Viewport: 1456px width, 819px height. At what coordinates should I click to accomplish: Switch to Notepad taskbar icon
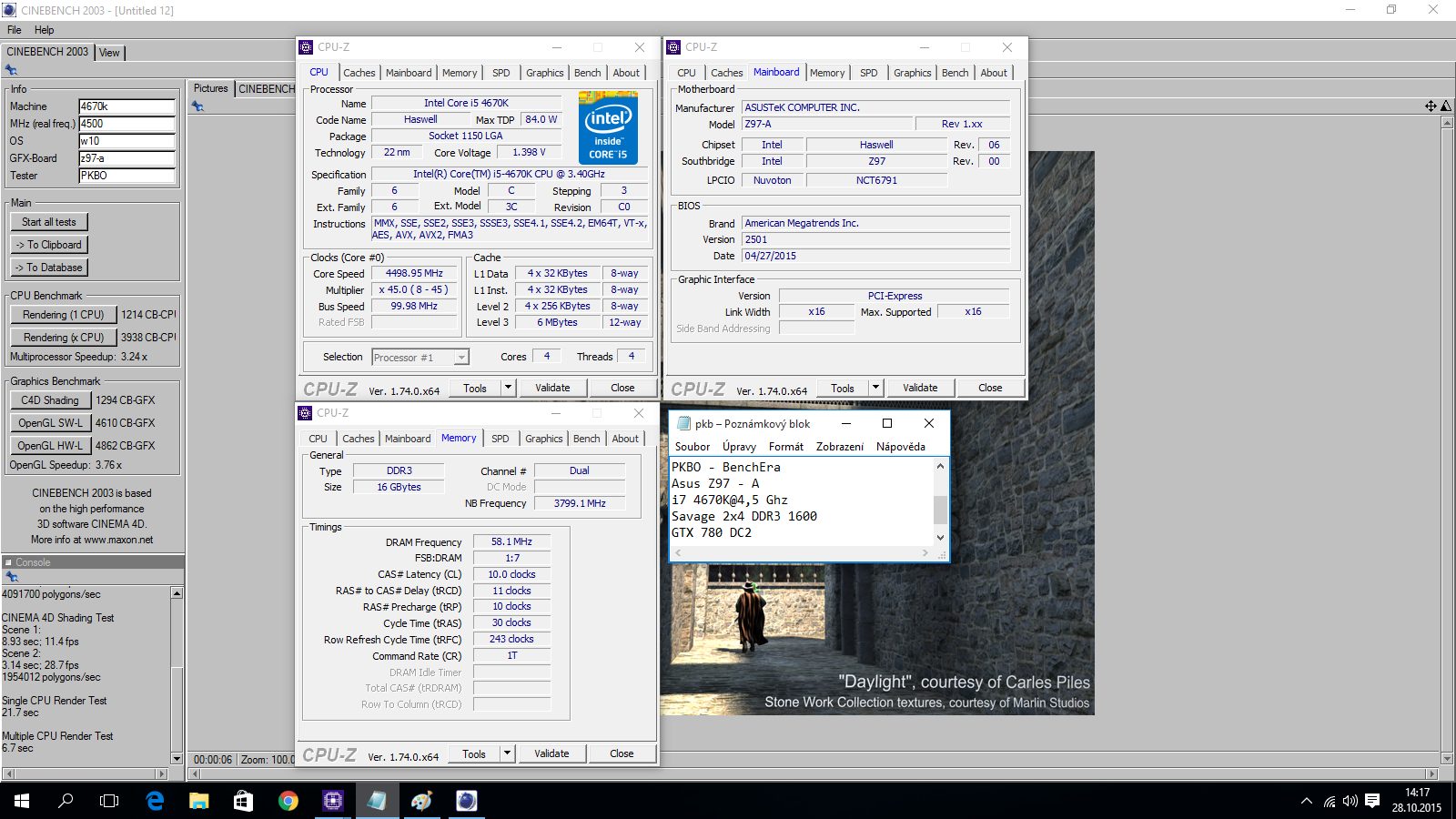coord(377,801)
